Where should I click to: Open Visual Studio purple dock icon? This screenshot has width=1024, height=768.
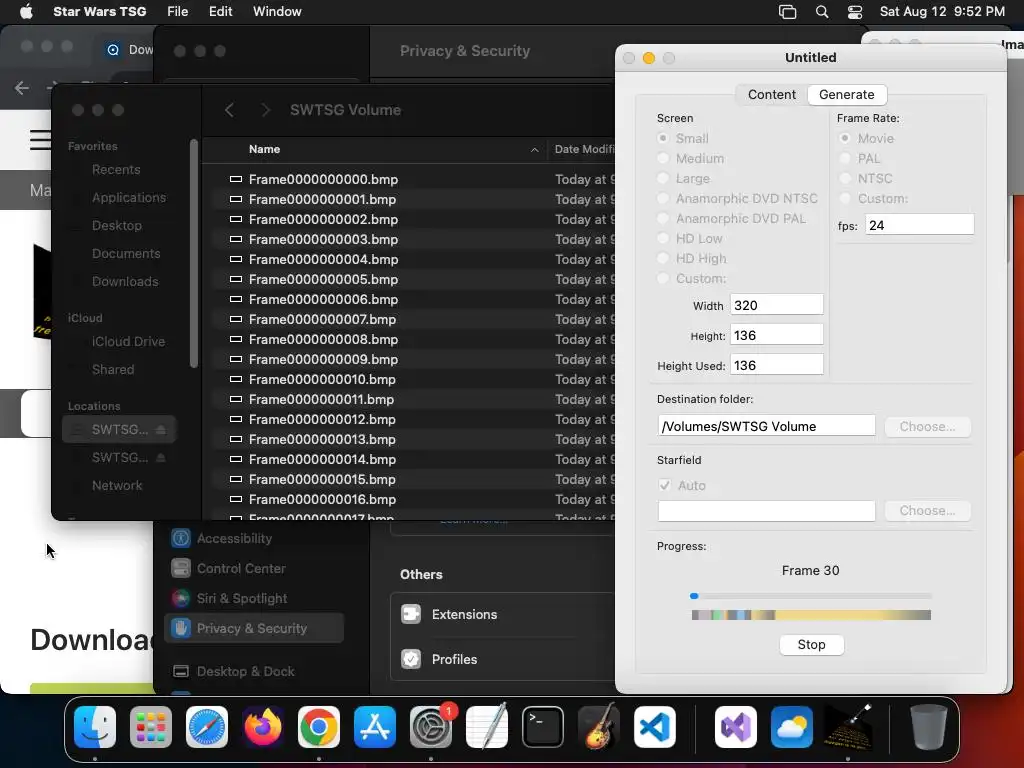[736, 727]
